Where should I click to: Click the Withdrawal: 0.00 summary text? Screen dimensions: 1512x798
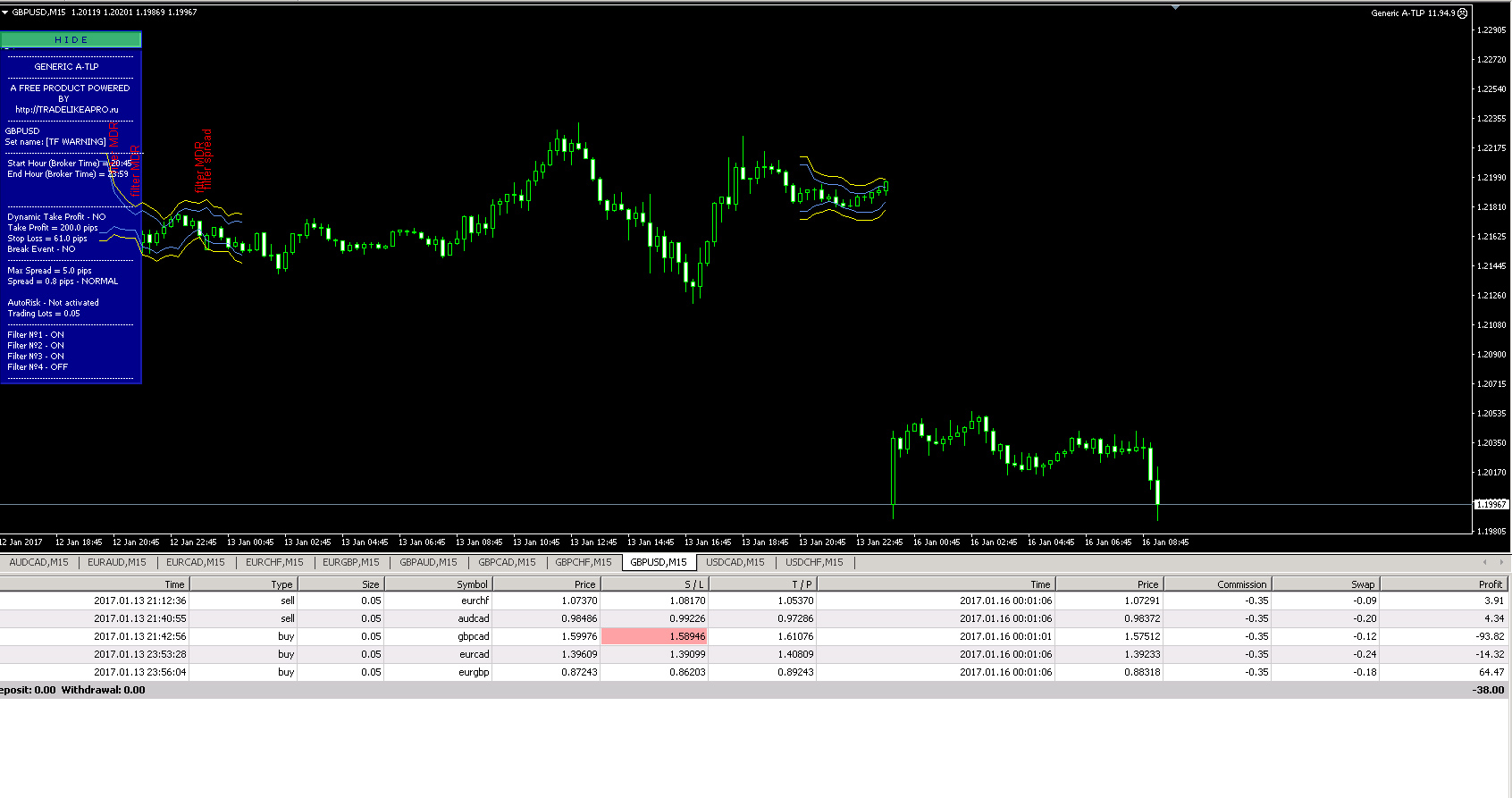[x=103, y=690]
